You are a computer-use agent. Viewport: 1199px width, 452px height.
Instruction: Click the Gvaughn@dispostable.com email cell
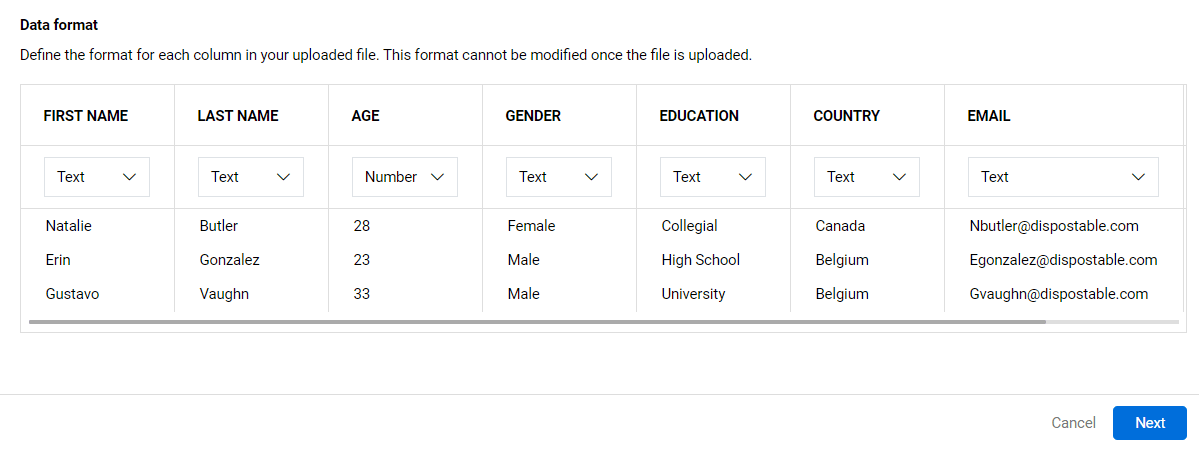click(x=1058, y=294)
